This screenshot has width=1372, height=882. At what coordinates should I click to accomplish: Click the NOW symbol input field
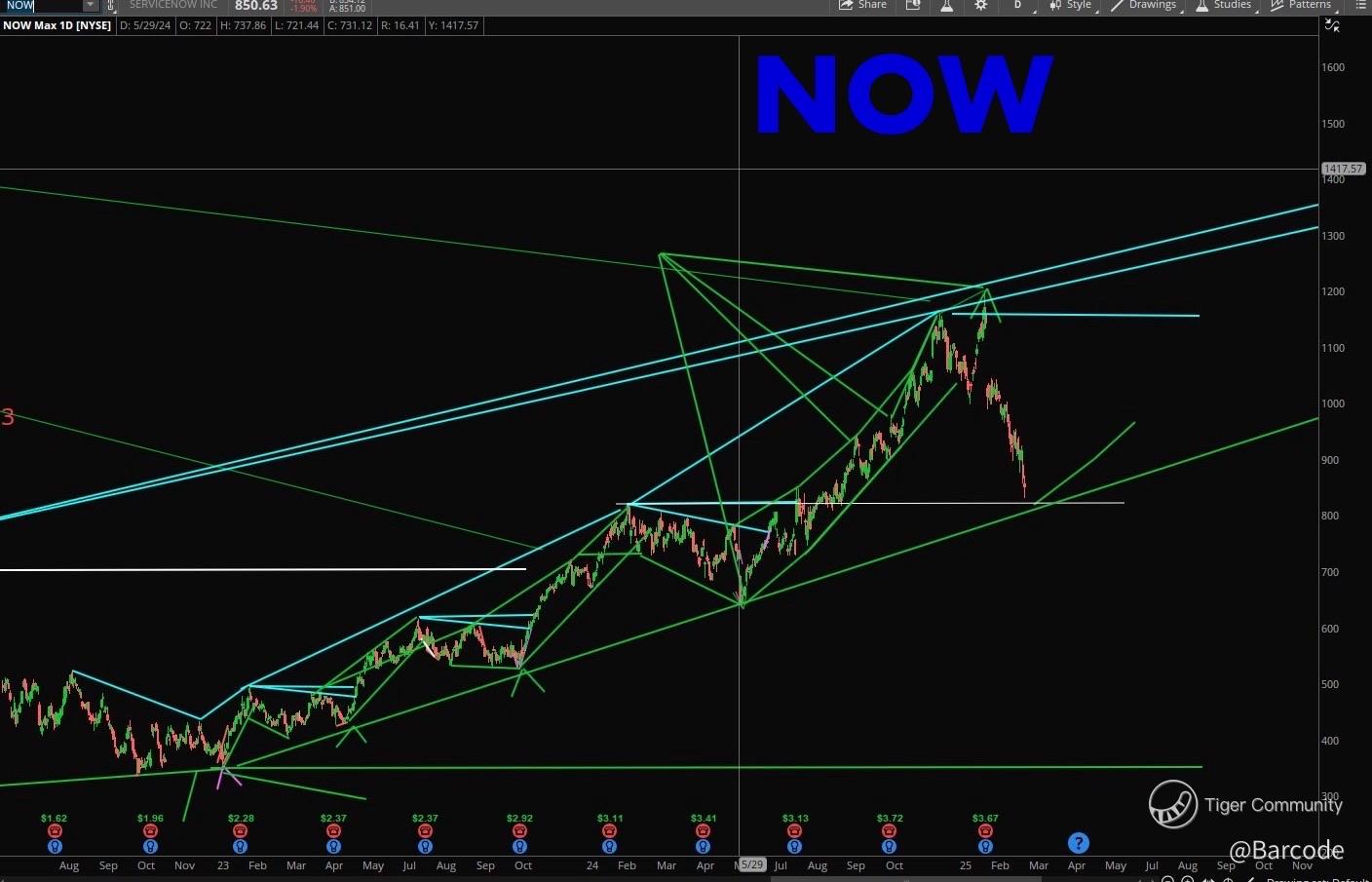pos(43,5)
